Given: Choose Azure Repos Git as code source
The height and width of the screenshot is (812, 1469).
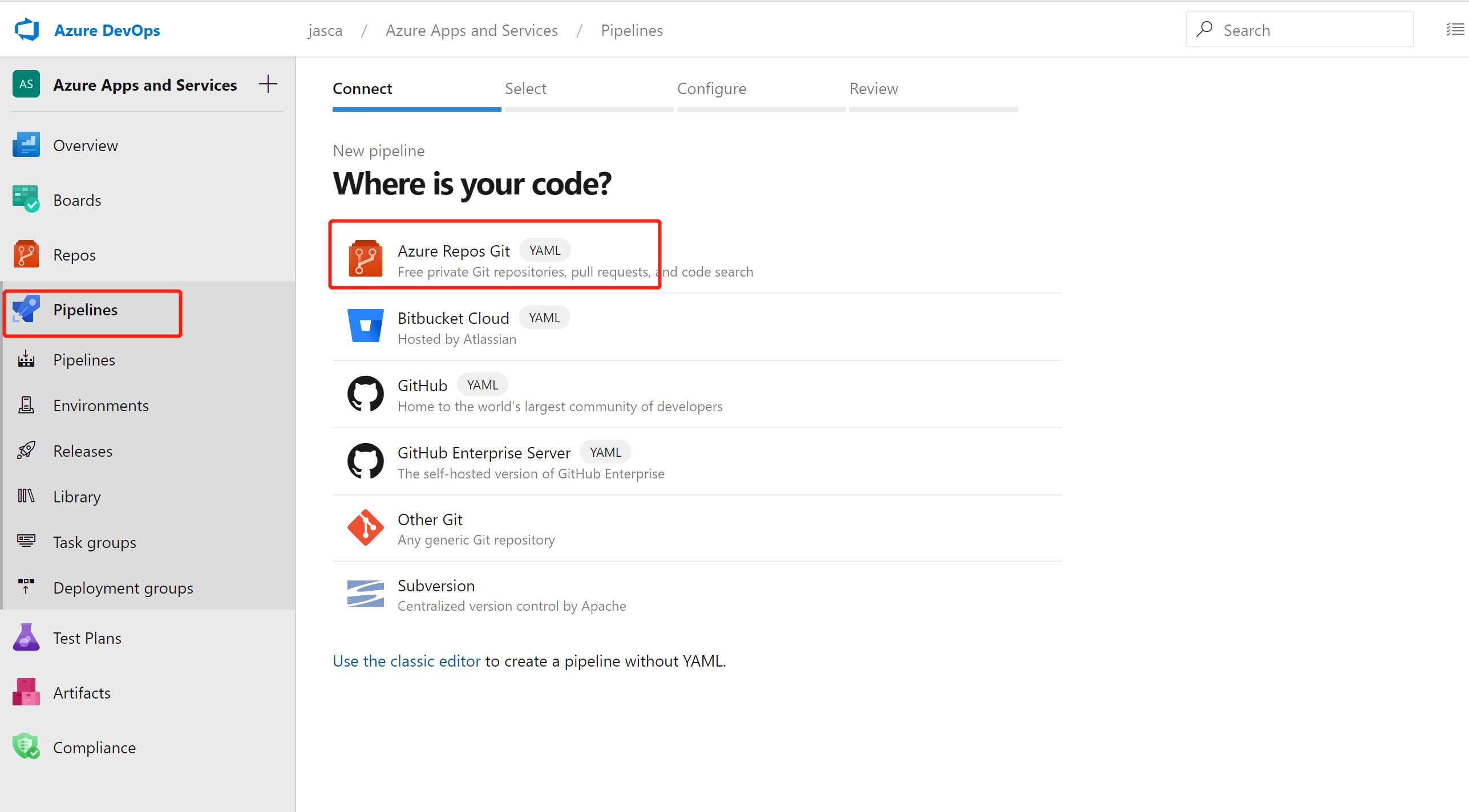Looking at the screenshot, I should [x=697, y=259].
